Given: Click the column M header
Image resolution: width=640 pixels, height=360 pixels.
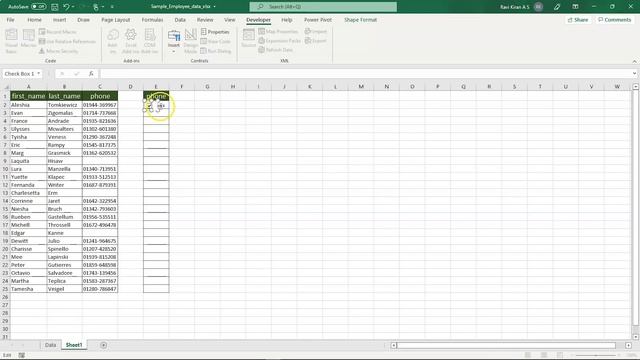Looking at the screenshot, I should 361,87.
